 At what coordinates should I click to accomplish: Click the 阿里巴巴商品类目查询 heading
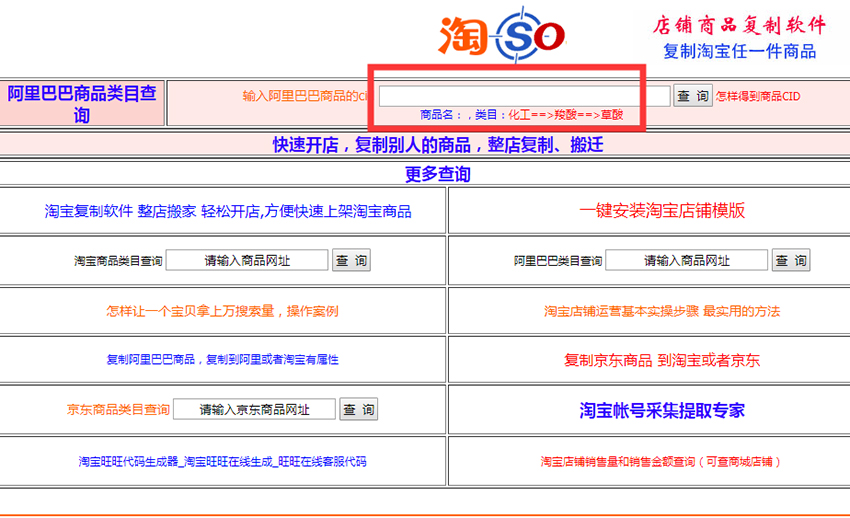82,103
